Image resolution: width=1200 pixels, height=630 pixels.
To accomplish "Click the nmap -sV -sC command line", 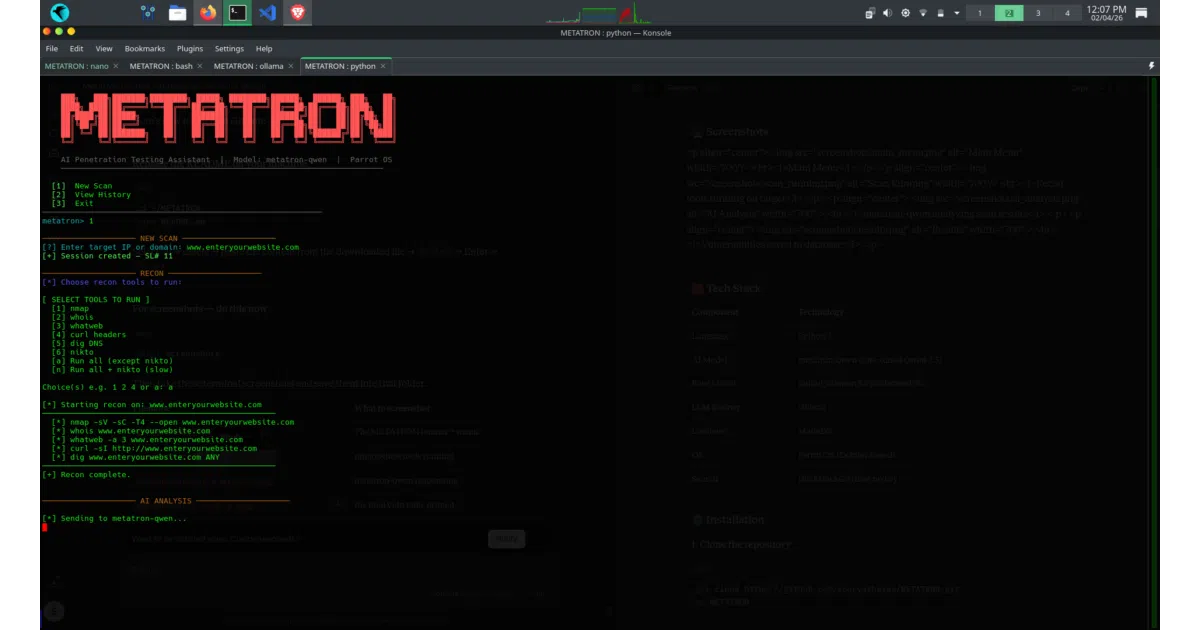I will 173,422.
